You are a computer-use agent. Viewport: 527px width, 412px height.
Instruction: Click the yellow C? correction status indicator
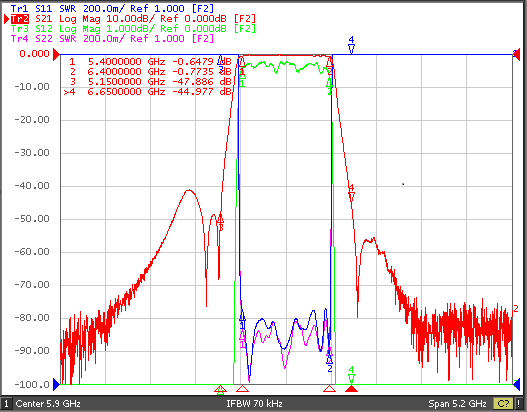tap(503, 404)
